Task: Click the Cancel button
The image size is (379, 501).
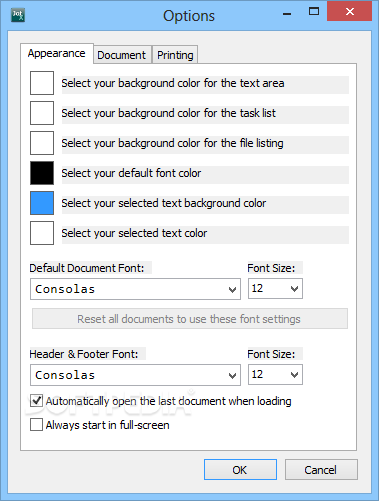Action: coord(321,470)
